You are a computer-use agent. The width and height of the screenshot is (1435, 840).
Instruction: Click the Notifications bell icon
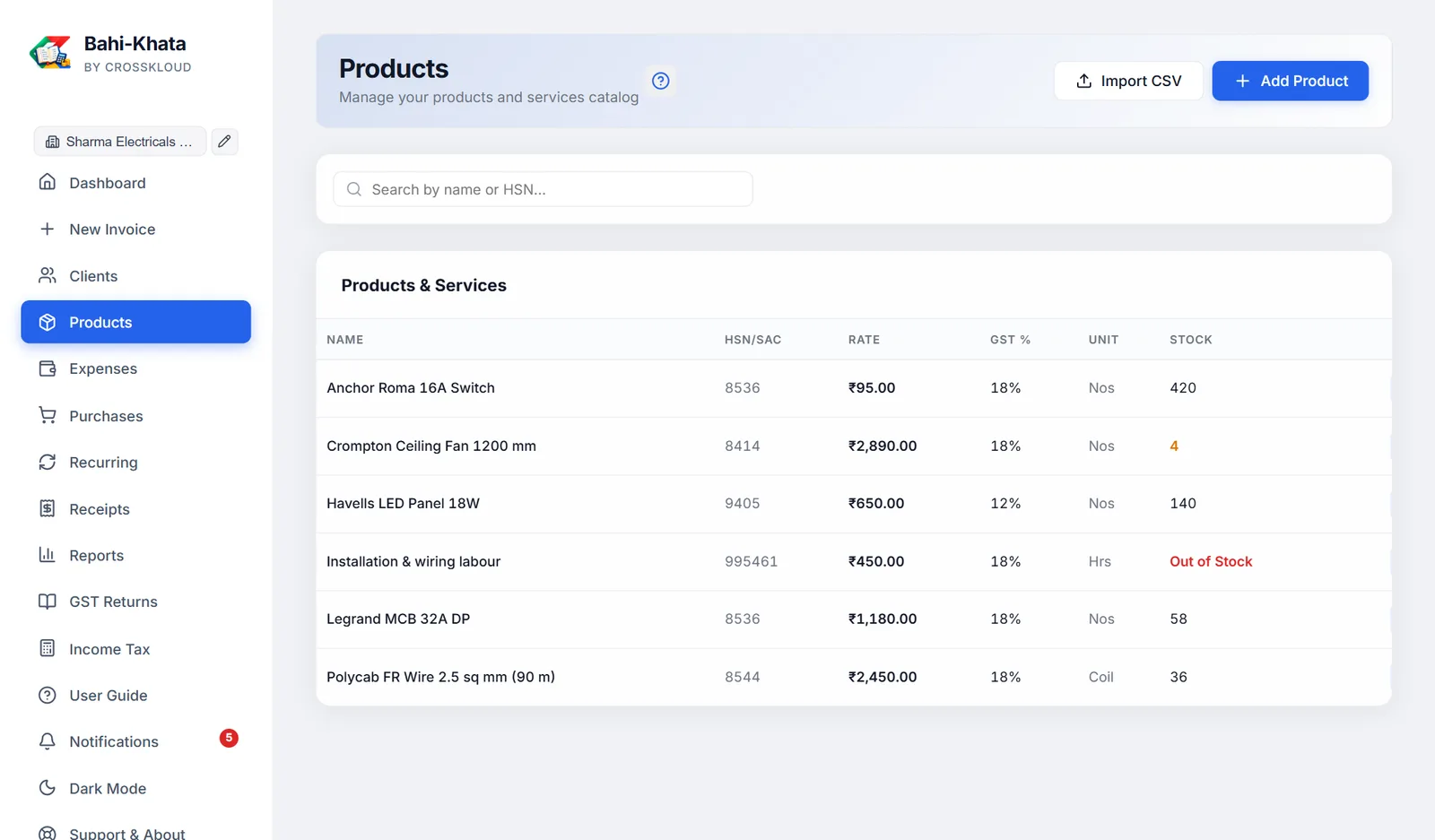48,741
